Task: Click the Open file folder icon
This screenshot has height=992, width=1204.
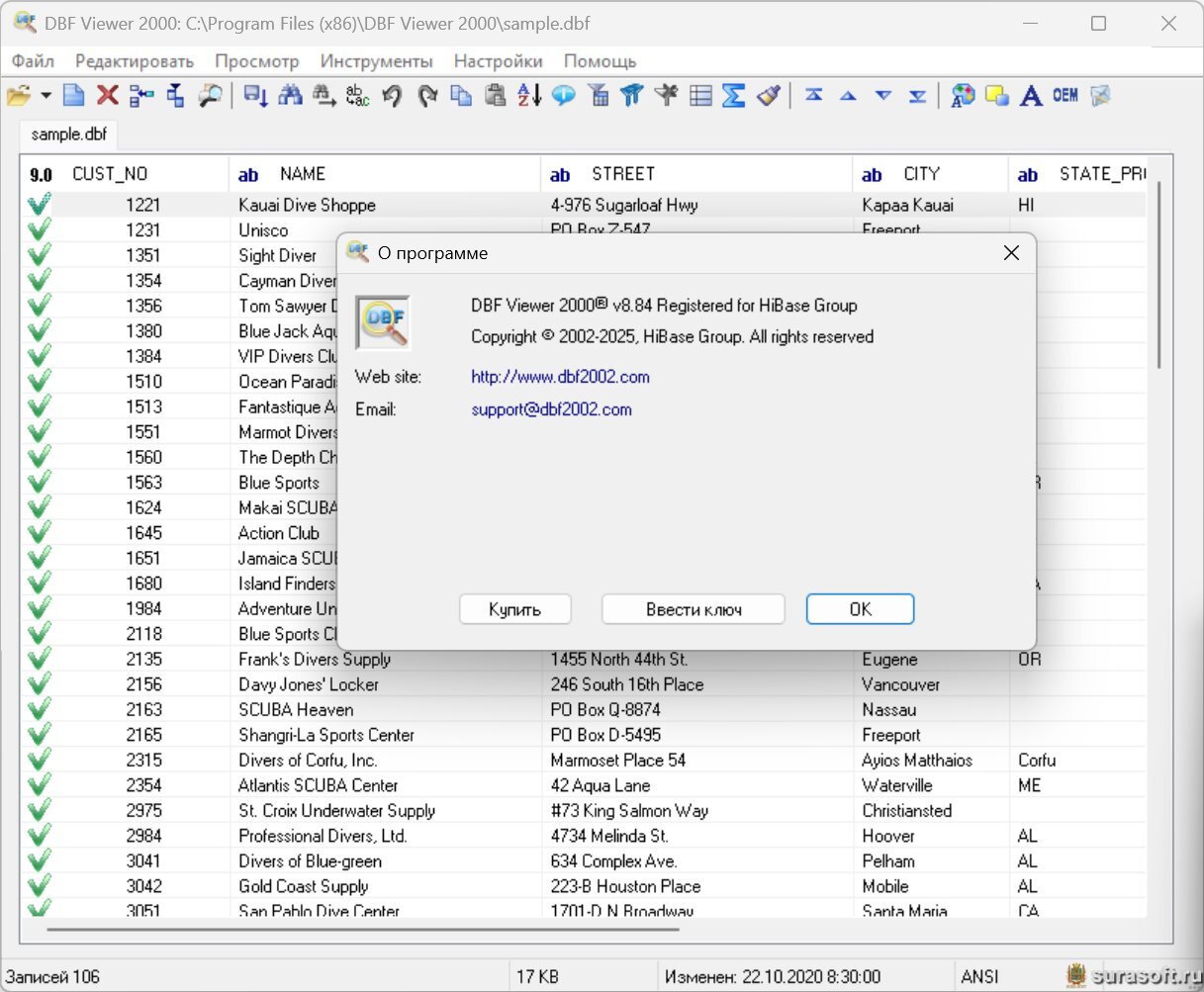Action: pos(18,95)
